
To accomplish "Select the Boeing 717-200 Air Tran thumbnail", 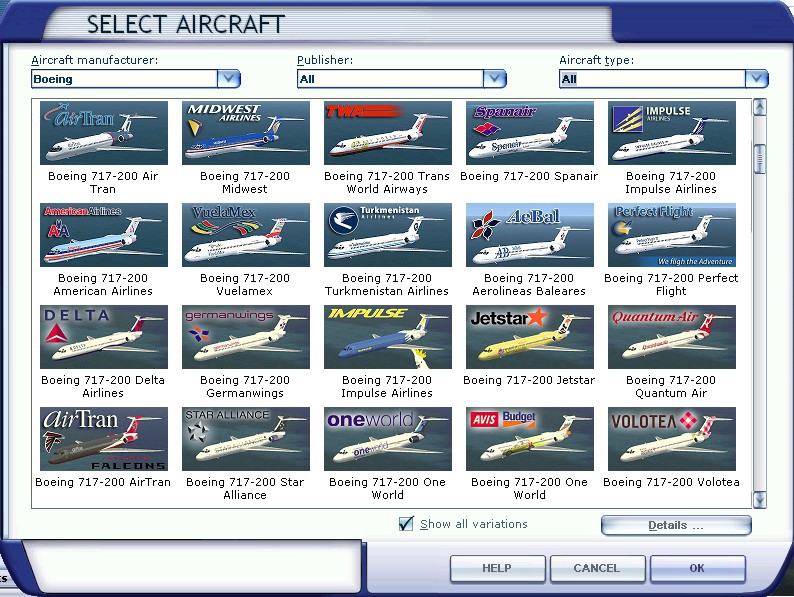I will [x=104, y=133].
